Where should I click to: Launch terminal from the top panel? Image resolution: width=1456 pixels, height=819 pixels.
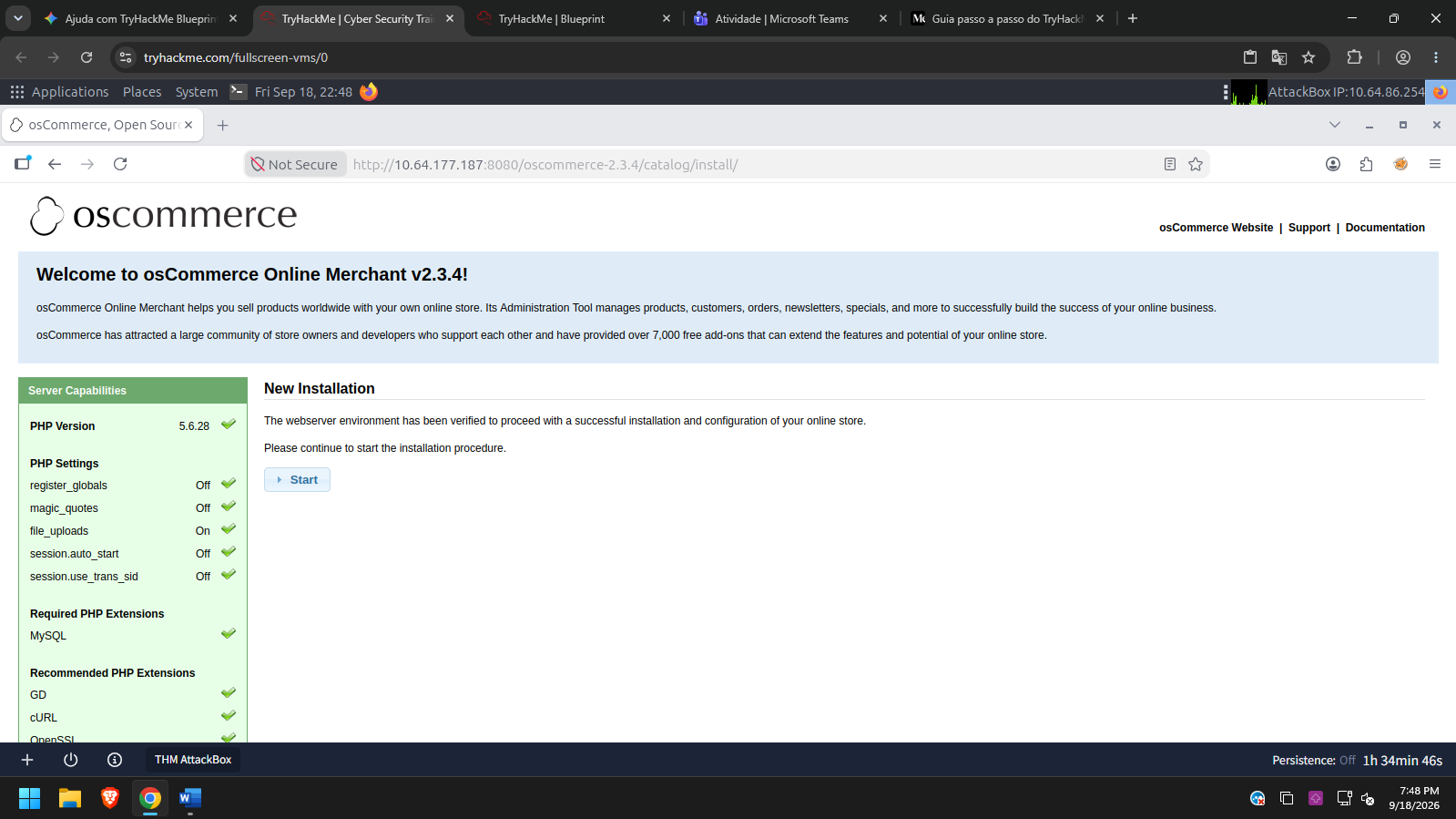[239, 91]
